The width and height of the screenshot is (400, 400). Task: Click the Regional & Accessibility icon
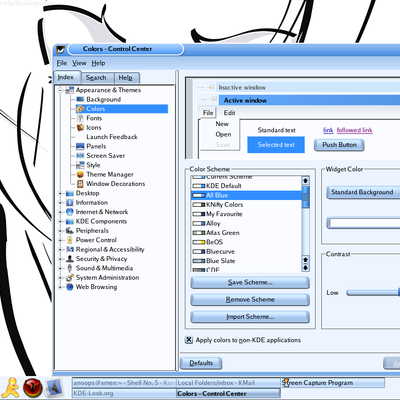pos(69,249)
